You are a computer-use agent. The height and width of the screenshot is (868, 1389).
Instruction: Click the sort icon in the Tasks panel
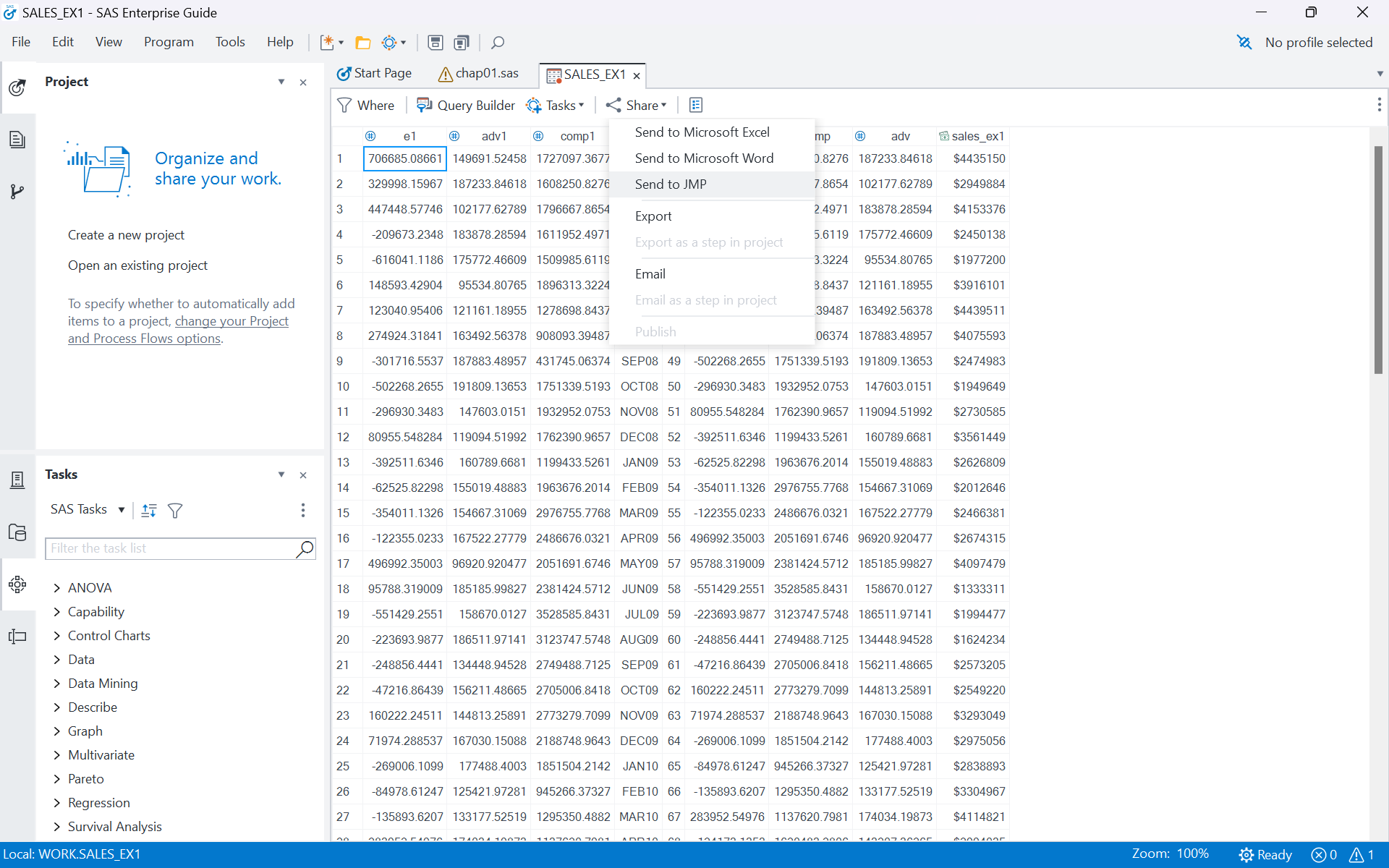[x=149, y=510]
